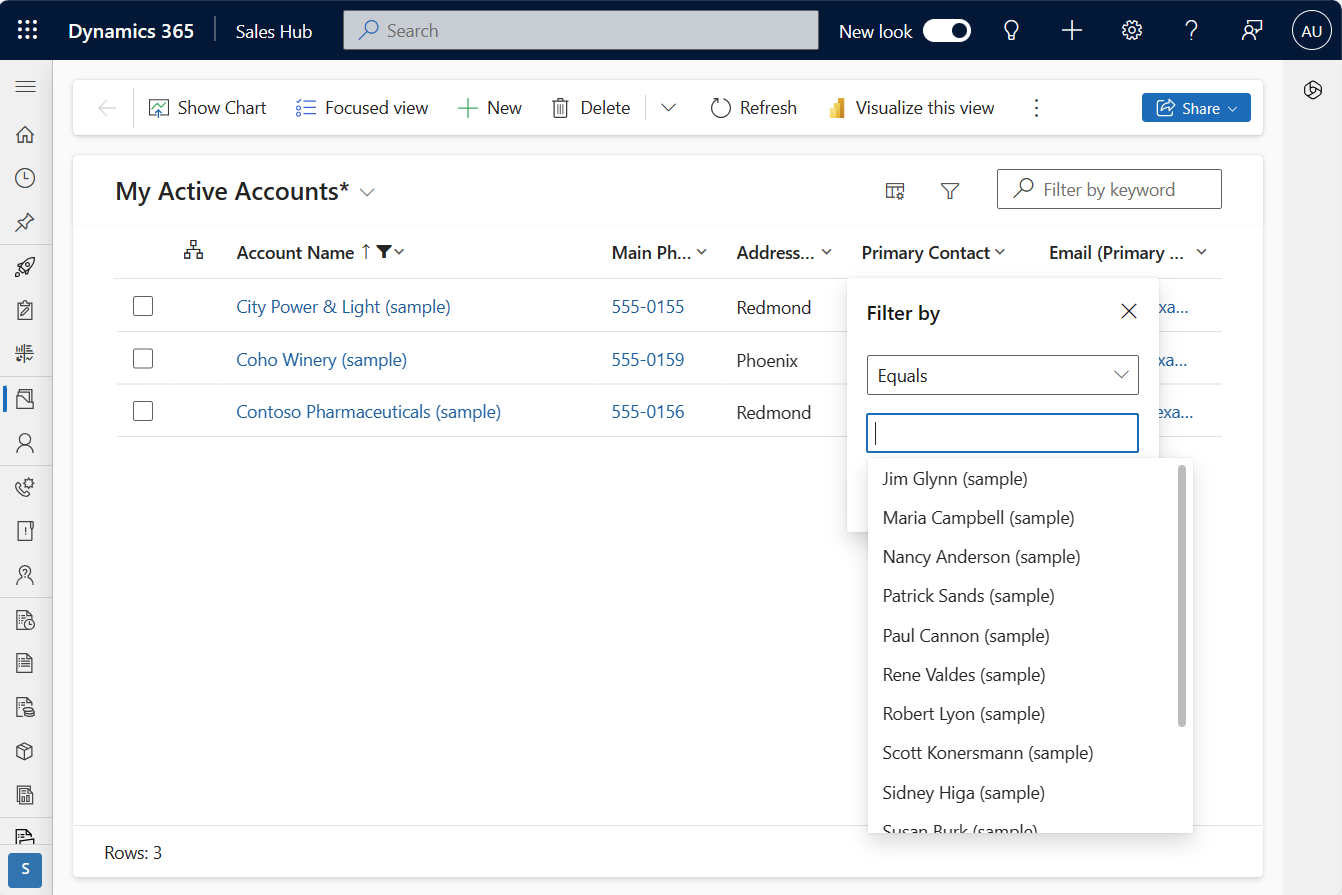Disable the New look toggle
The width and height of the screenshot is (1342, 895).
point(947,31)
